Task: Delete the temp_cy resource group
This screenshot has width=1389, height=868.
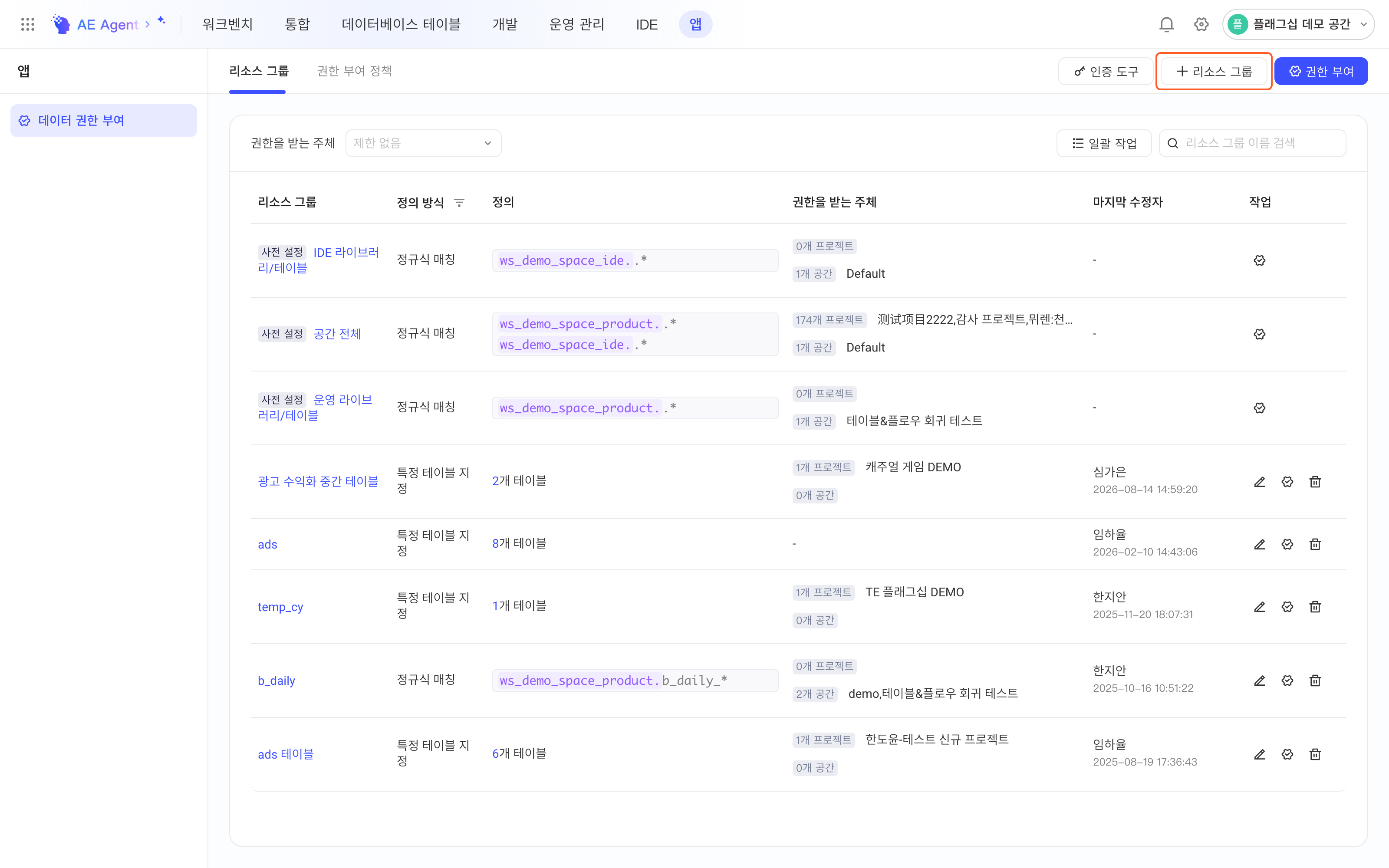Action: pyautogui.click(x=1315, y=607)
